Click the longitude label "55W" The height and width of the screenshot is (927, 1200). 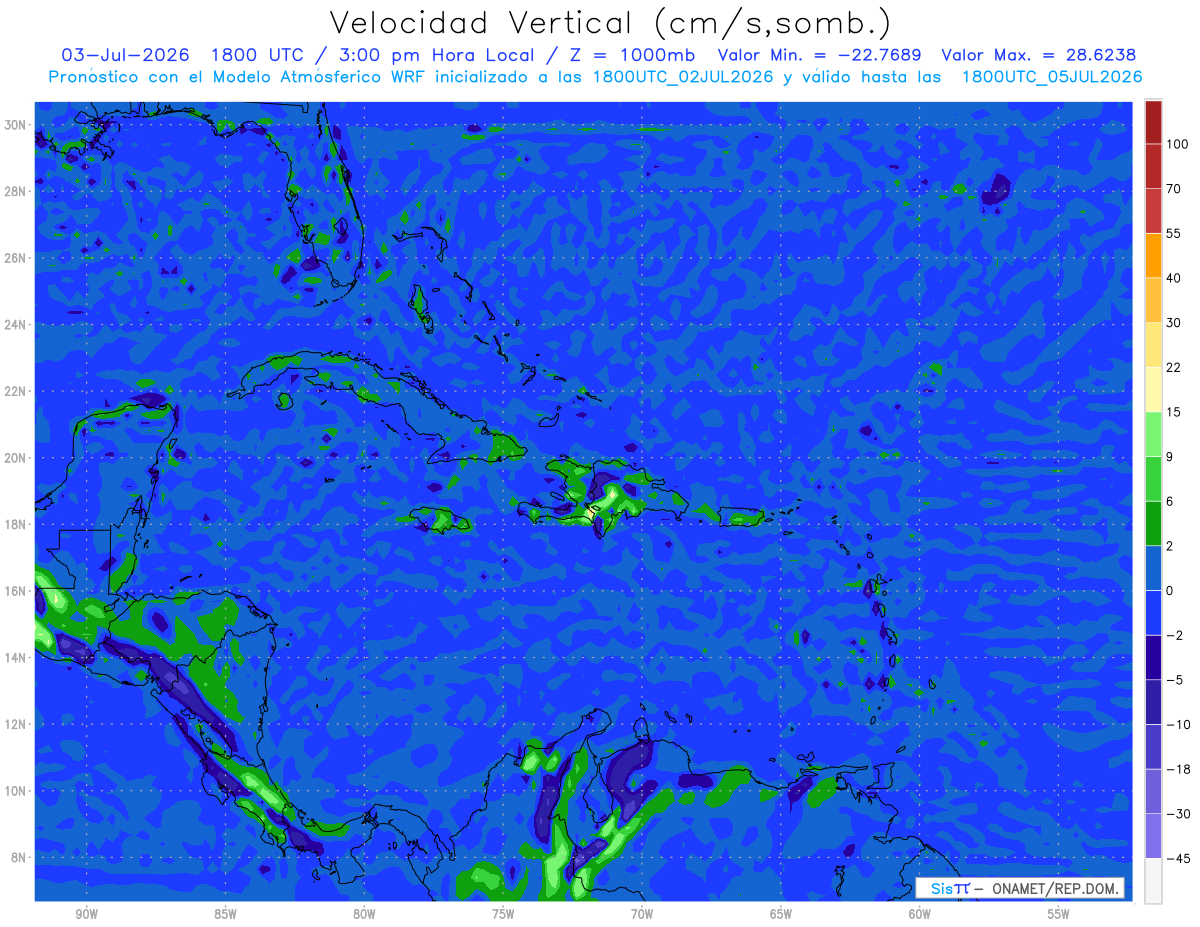[1059, 914]
